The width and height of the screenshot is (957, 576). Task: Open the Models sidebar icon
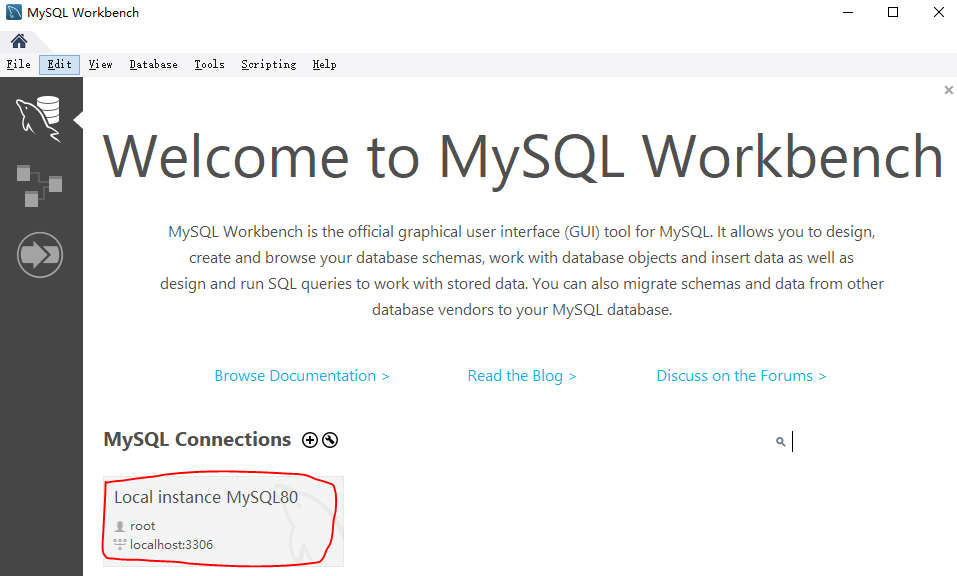point(39,185)
